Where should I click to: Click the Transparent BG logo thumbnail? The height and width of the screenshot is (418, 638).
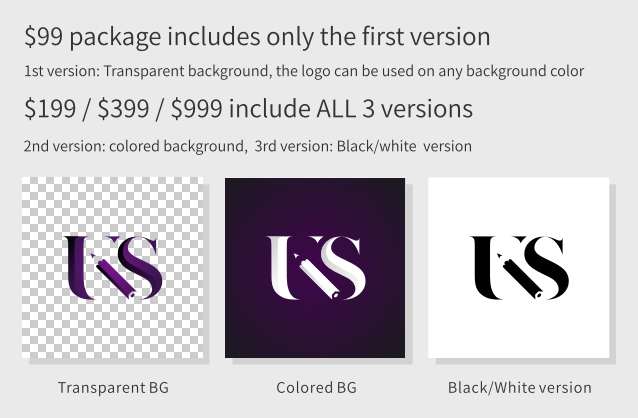click(x=112, y=268)
